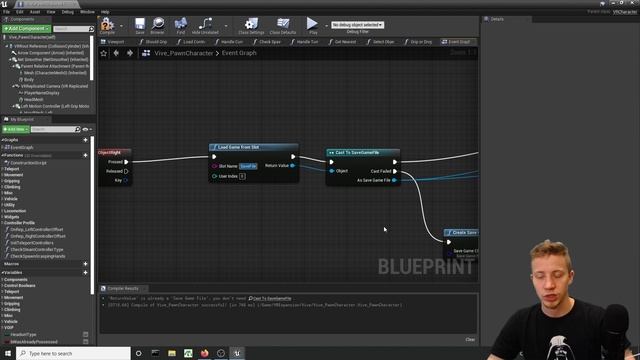Click the My Blueprint search magnifier icon
The image size is (640, 360).
tap(78, 129)
